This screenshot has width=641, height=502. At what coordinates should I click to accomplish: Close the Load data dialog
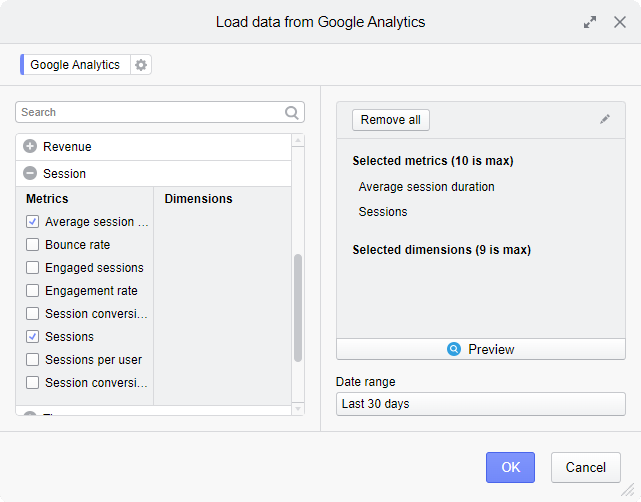(x=620, y=22)
